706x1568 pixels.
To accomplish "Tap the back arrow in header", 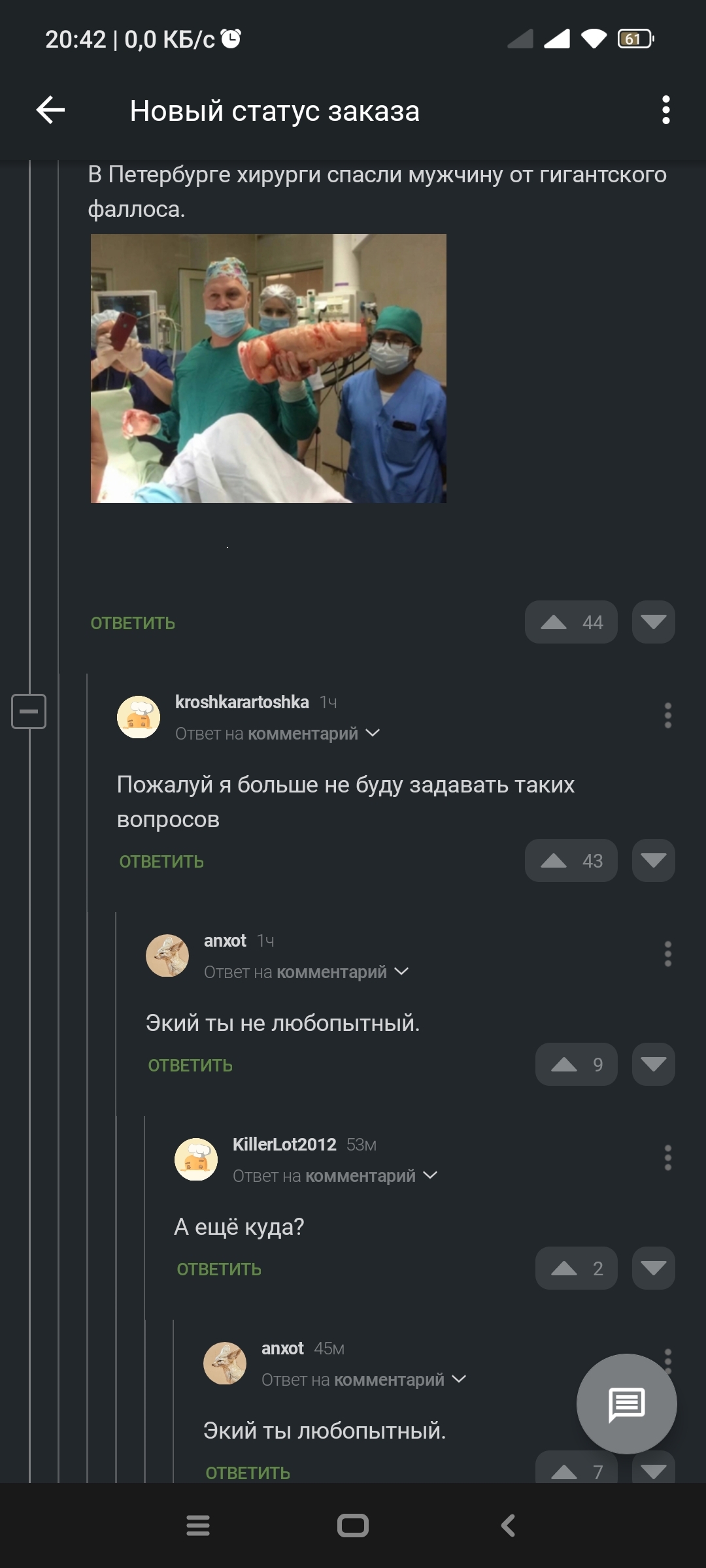I will click(50, 110).
